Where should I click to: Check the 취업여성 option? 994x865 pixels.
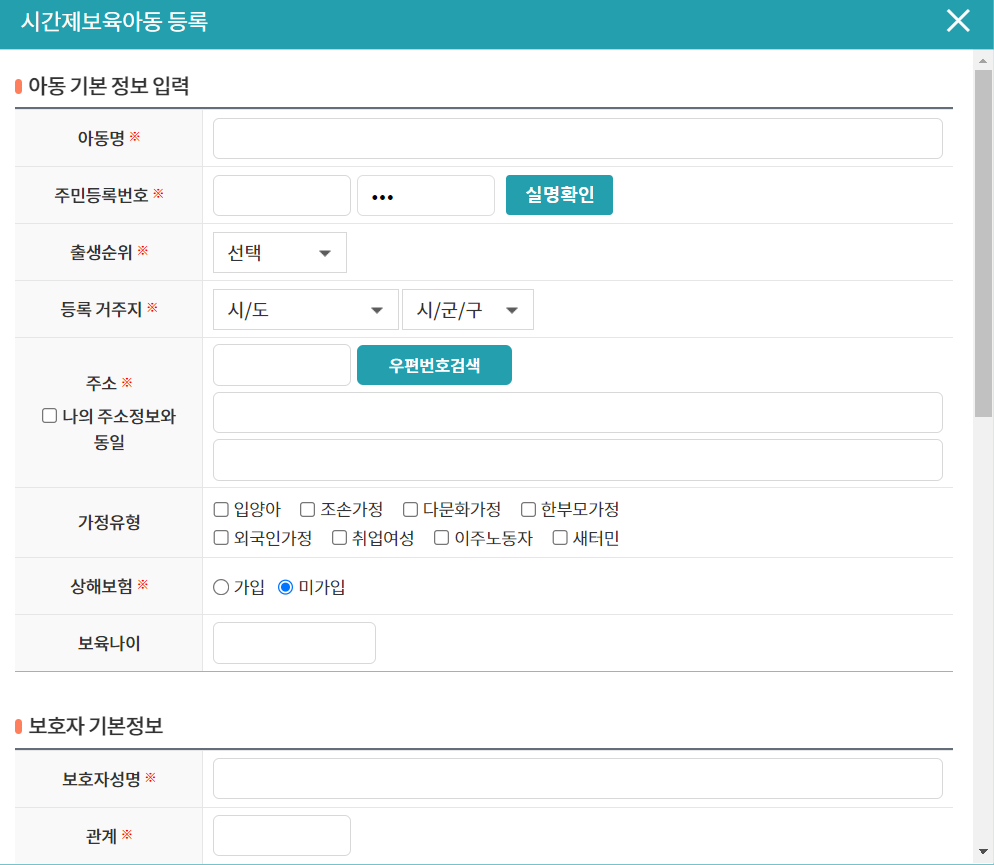pos(339,537)
